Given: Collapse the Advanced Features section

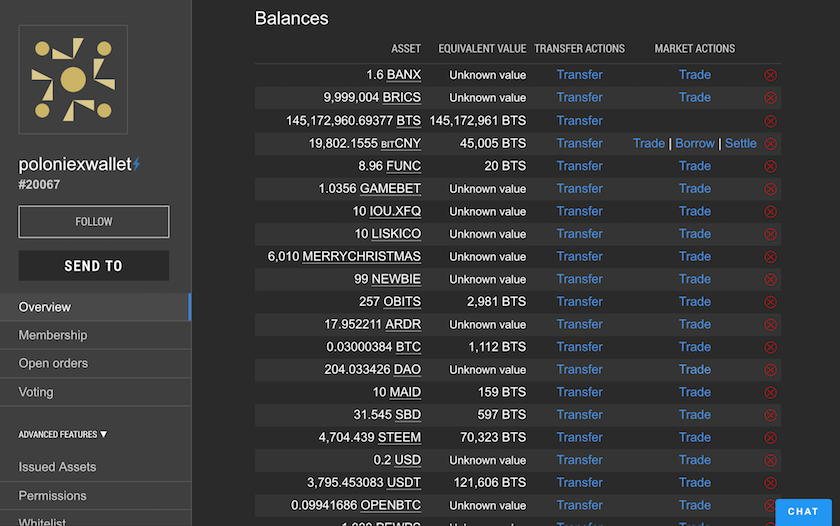Looking at the screenshot, I should pos(63,434).
